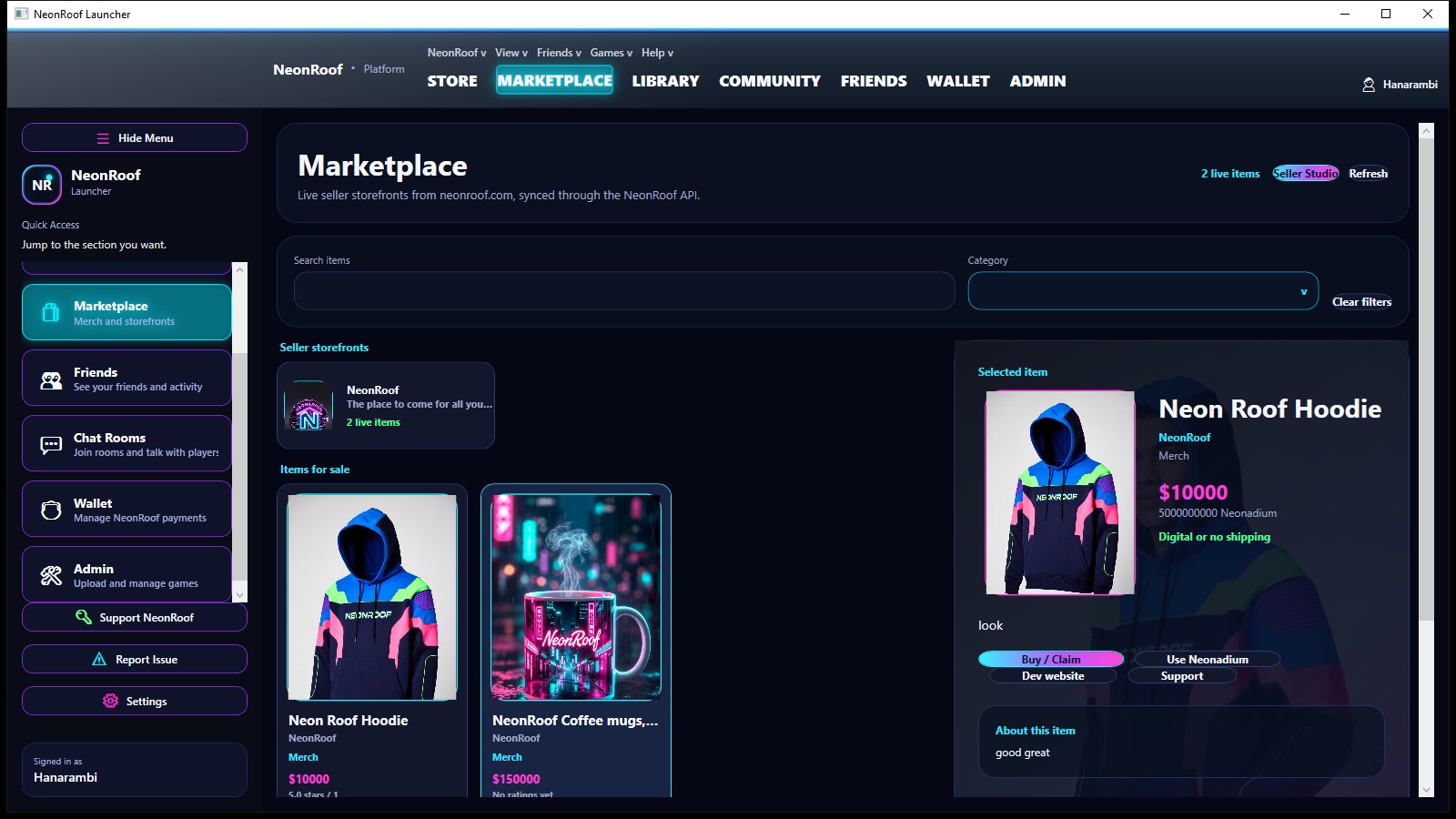The height and width of the screenshot is (819, 1456).
Task: Select the Neon Roof Hoodie listing thumbnail
Action: tap(372, 597)
